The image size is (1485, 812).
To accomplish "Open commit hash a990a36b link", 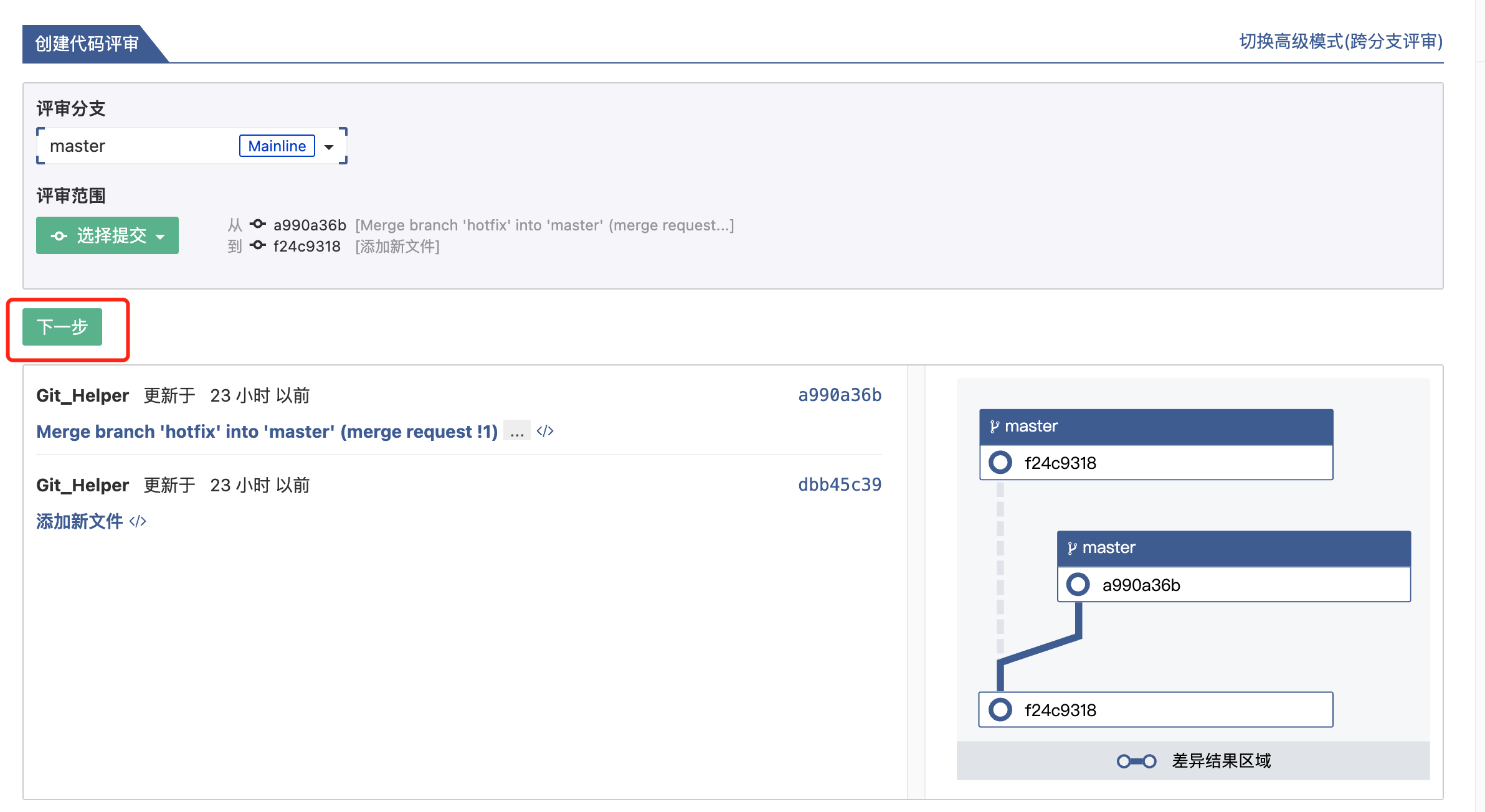I will coord(839,395).
